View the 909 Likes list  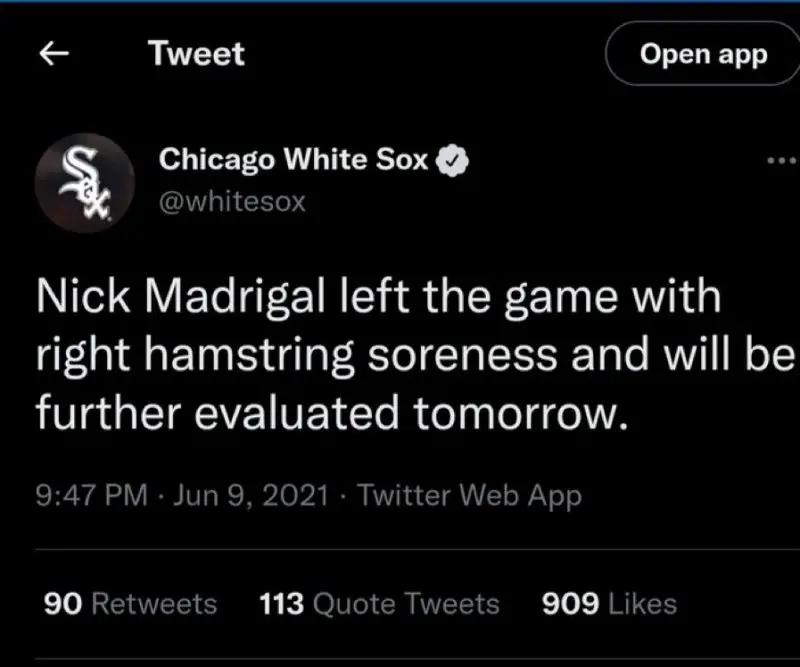tap(608, 604)
